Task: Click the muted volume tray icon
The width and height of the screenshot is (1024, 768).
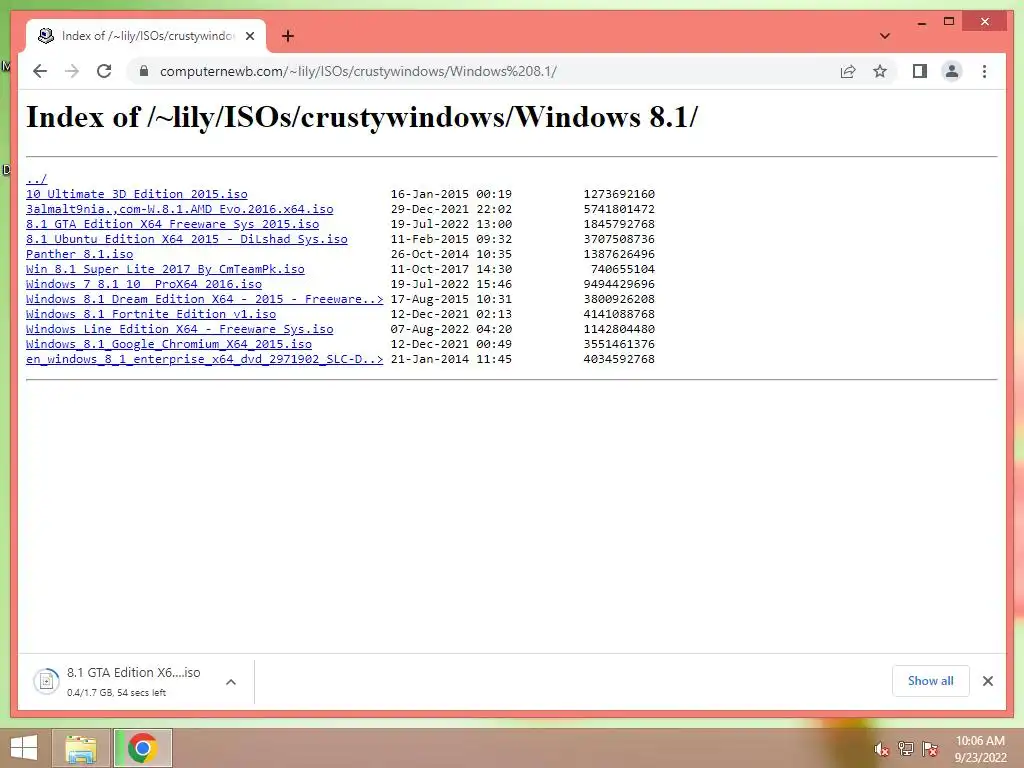Action: click(881, 749)
